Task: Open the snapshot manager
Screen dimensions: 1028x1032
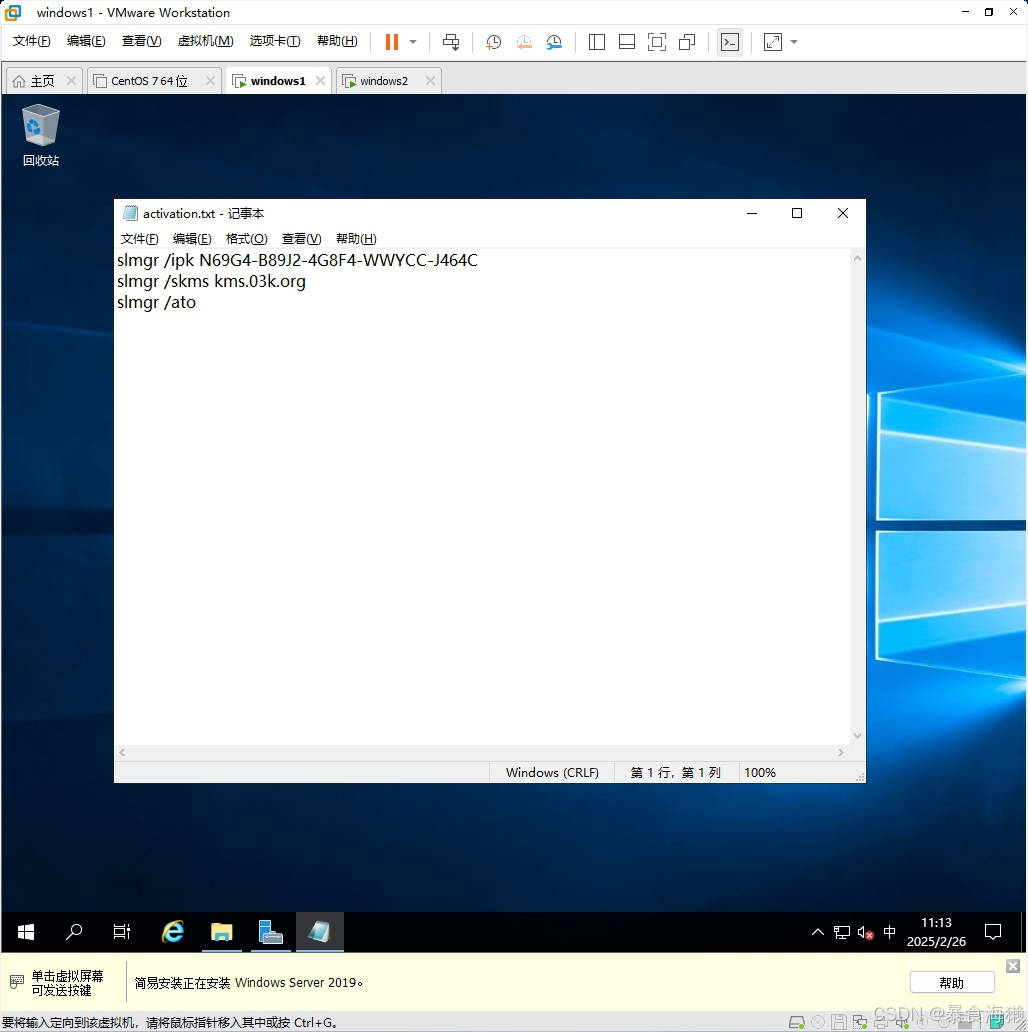Action: [x=554, y=42]
